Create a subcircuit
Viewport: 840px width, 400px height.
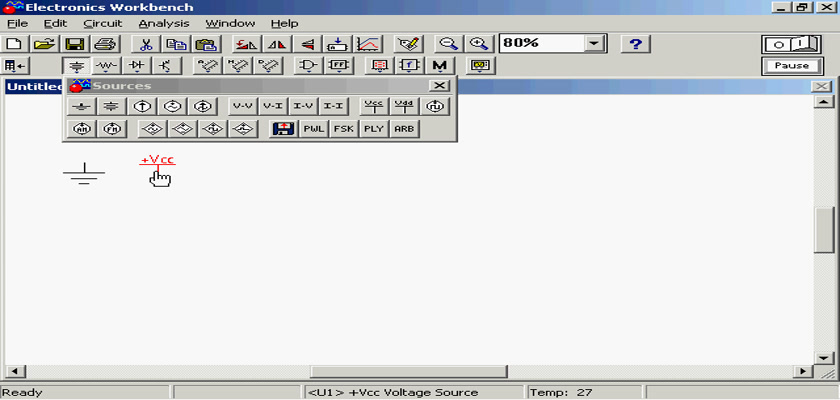pyautogui.click(x=338, y=44)
